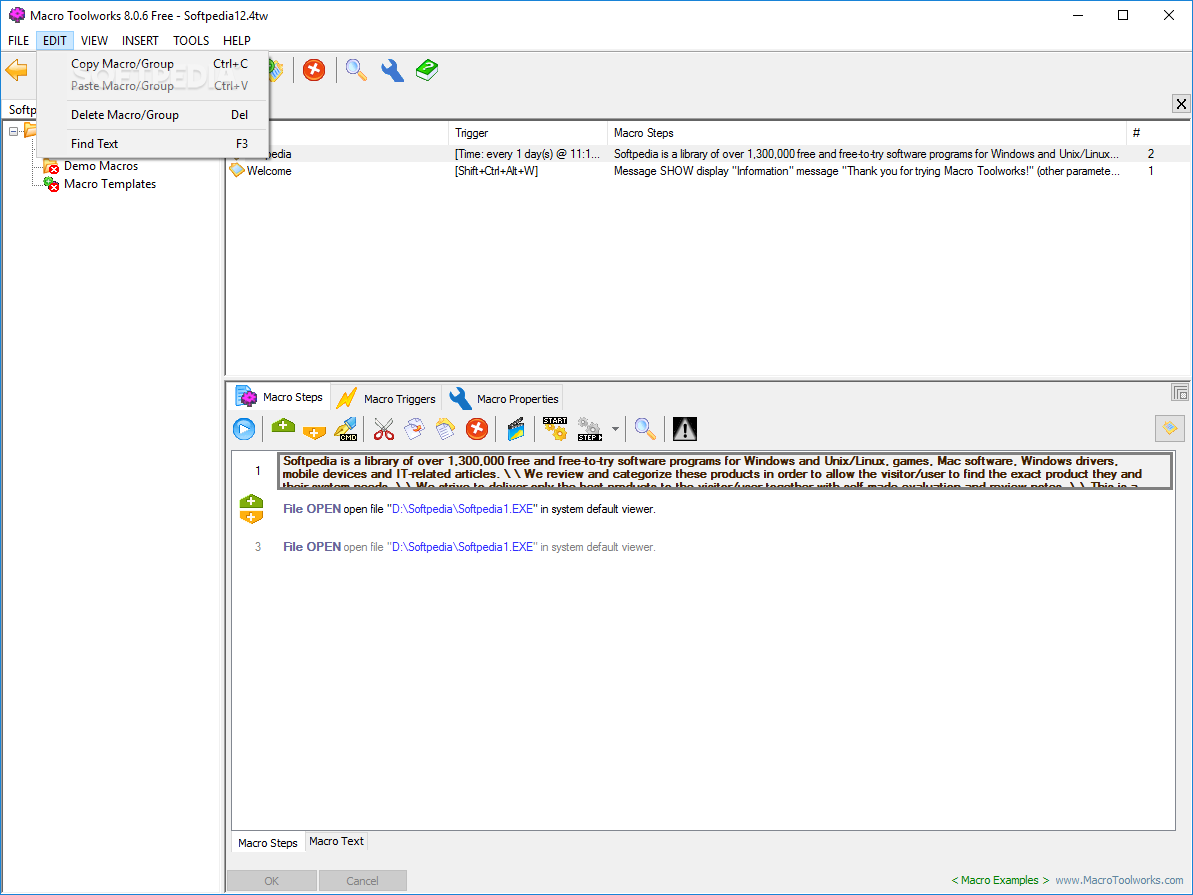Paste step with the clipboard icon
1193x895 pixels.
445,429
